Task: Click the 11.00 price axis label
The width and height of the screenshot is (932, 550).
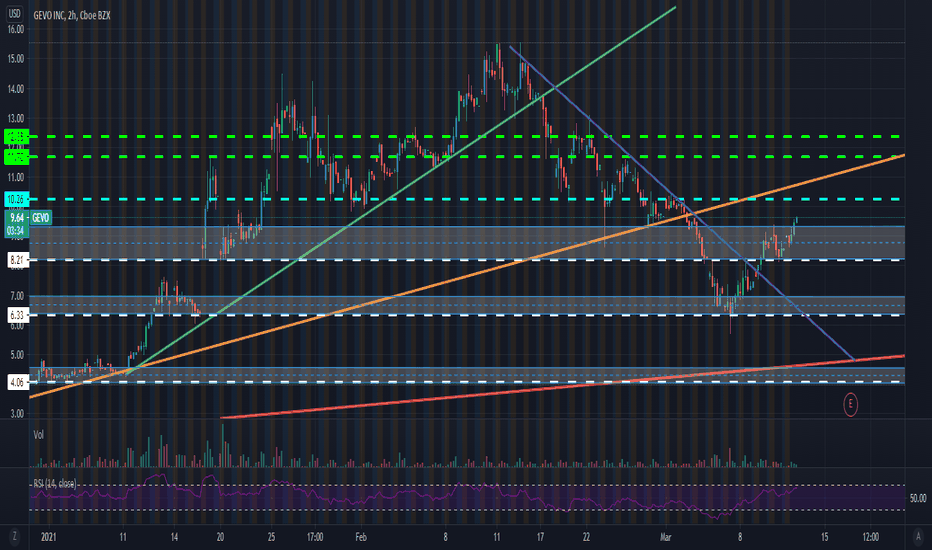Action: 16,177
